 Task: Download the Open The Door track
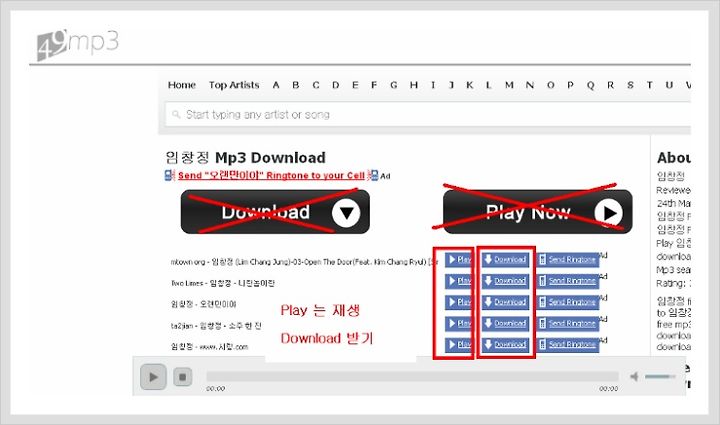coord(505,259)
